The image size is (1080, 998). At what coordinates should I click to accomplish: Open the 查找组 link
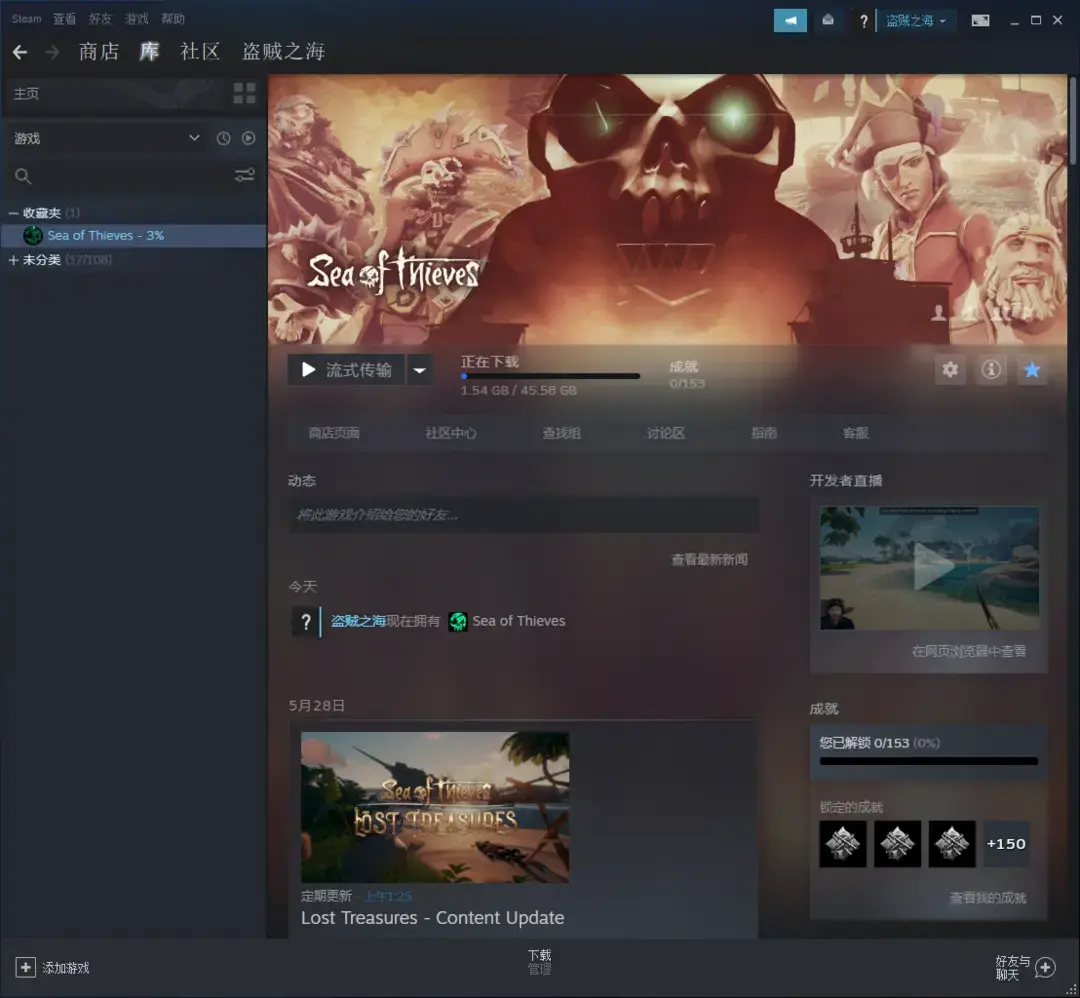[562, 433]
